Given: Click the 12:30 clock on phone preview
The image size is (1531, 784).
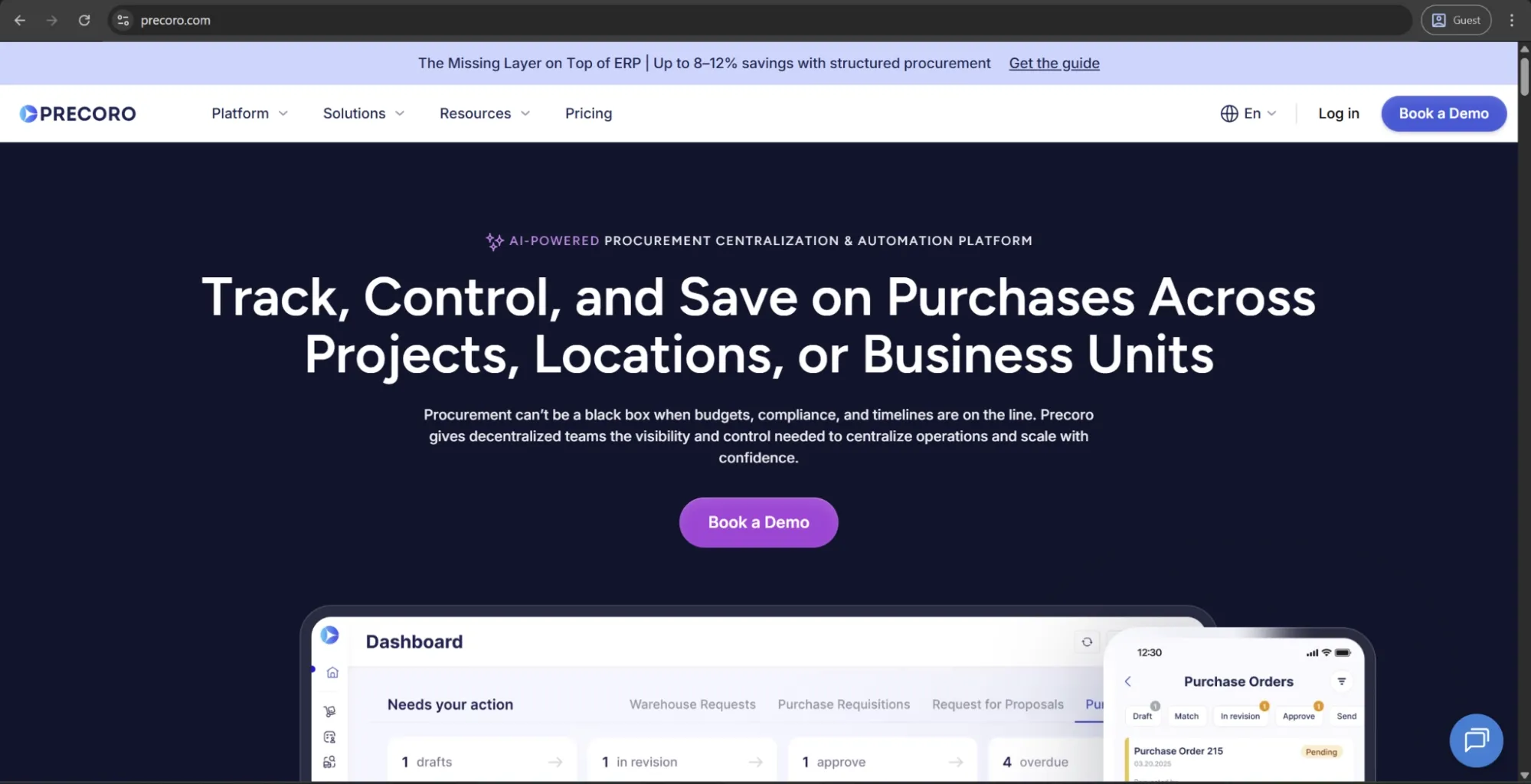Looking at the screenshot, I should [1149, 652].
